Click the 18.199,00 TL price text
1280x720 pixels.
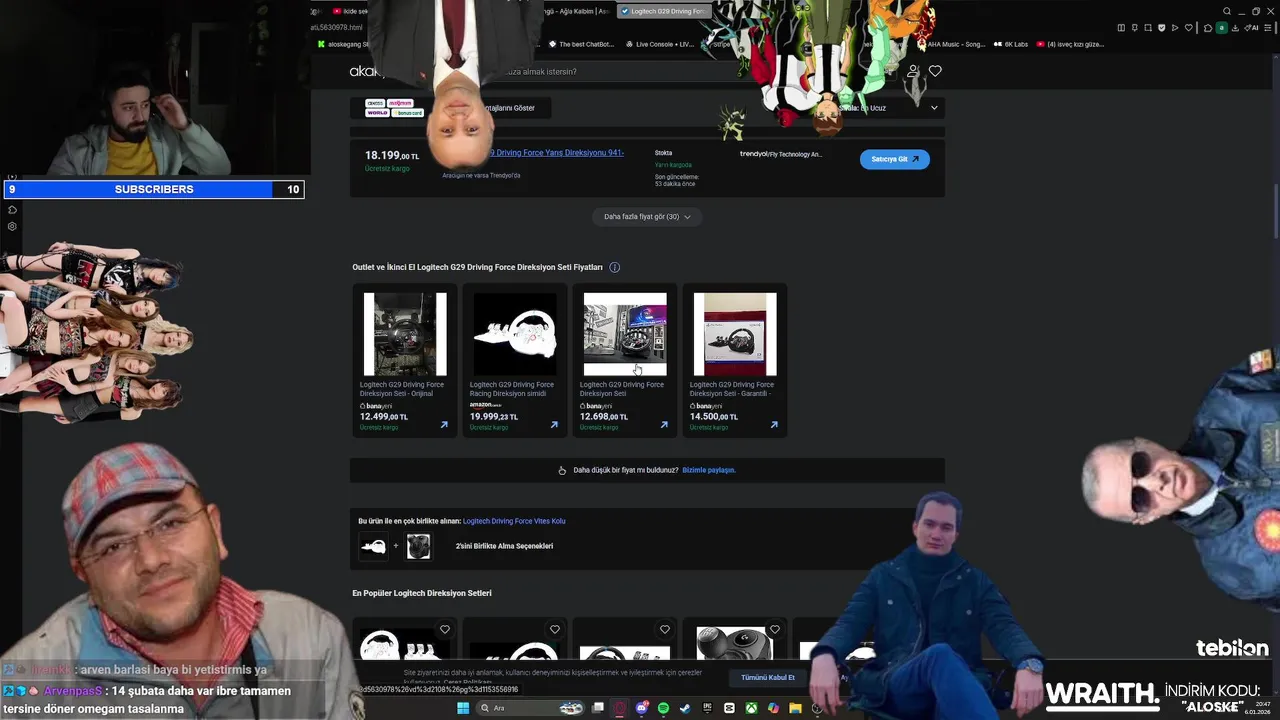pos(392,156)
